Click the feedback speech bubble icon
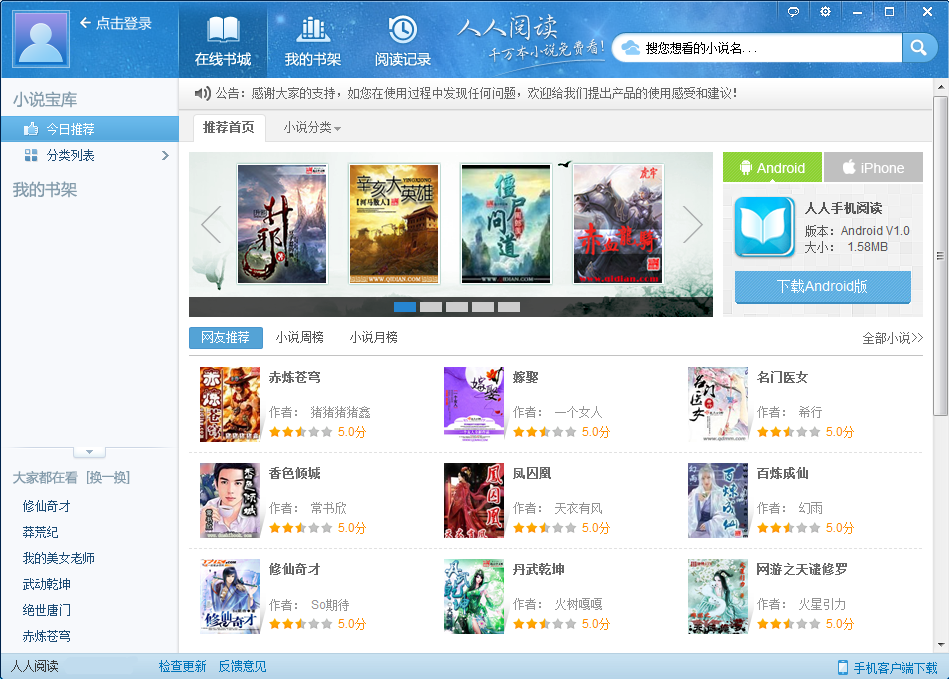Image resolution: width=949 pixels, height=679 pixels. (x=793, y=11)
